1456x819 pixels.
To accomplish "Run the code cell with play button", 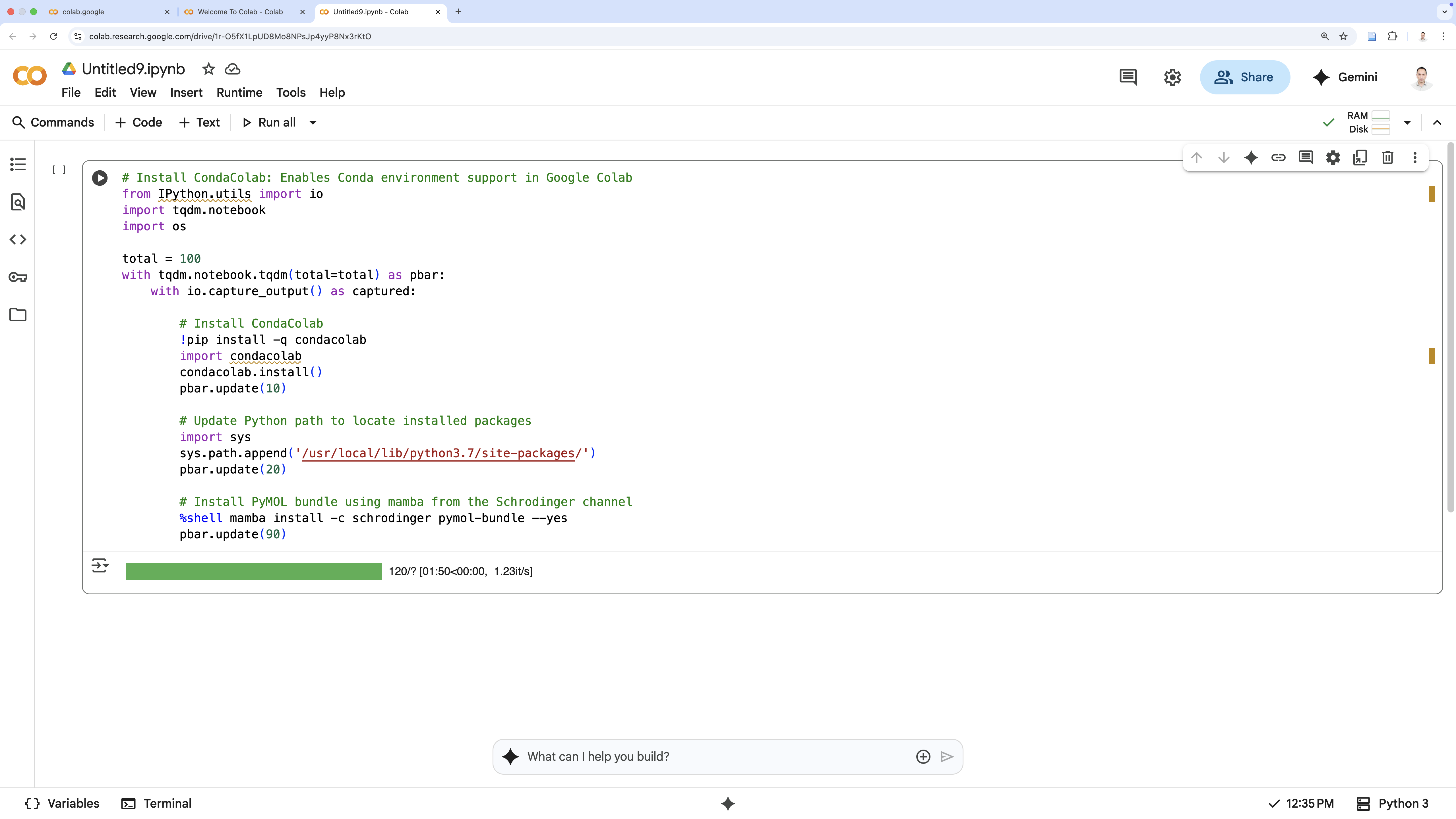I will coord(100,178).
